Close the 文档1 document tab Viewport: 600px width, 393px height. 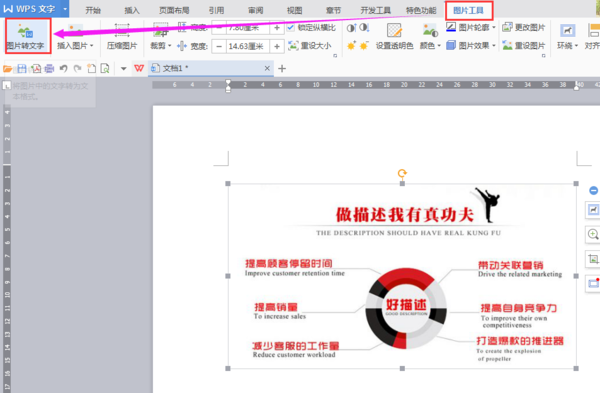coord(267,68)
